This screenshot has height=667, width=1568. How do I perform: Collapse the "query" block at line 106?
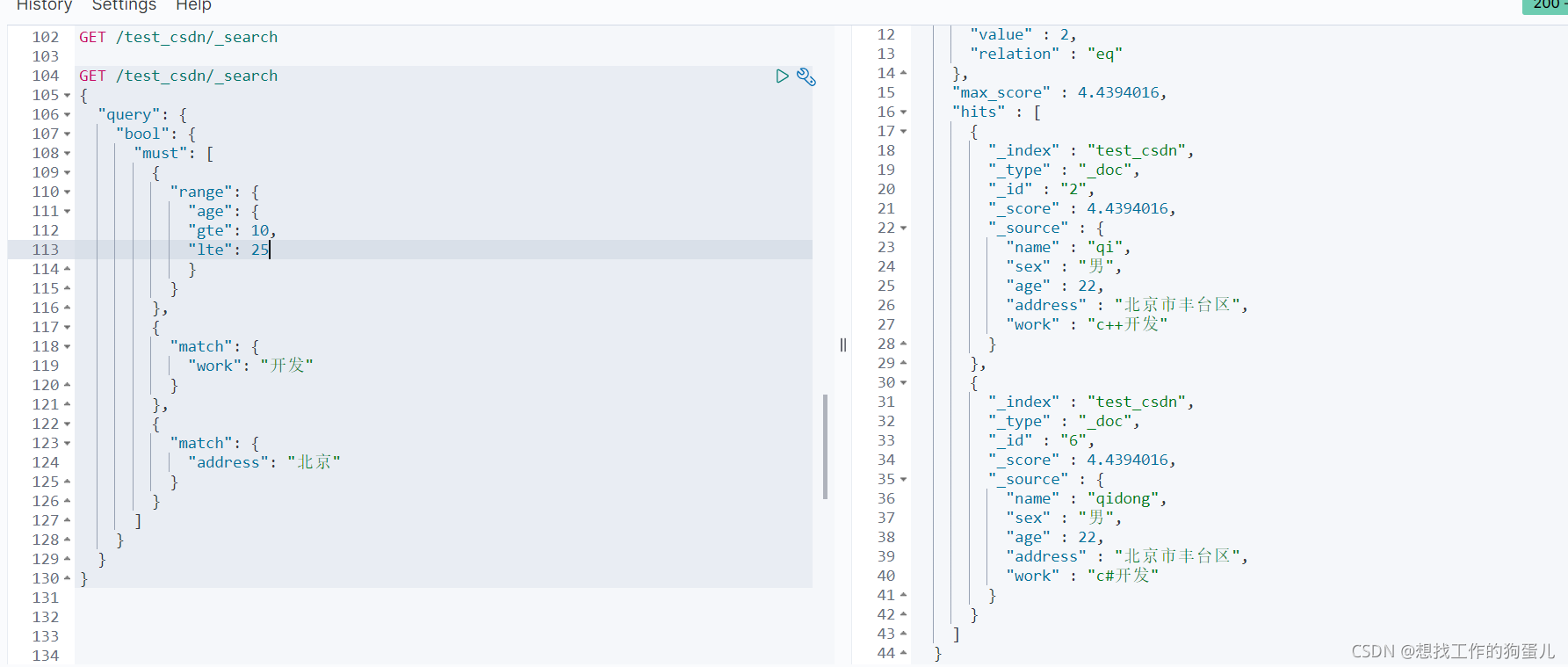[67, 115]
